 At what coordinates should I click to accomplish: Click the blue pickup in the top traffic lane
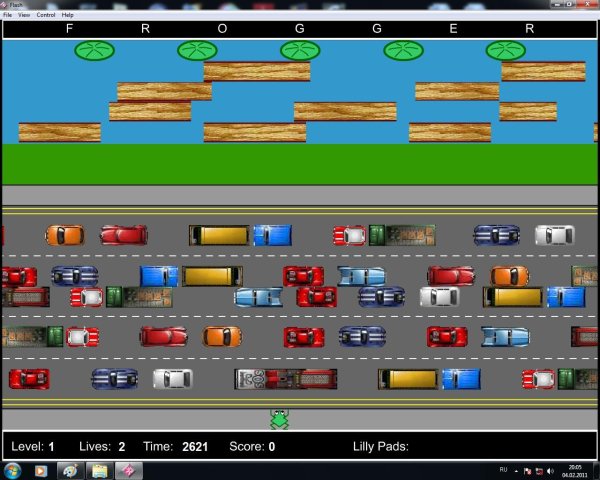[272, 235]
